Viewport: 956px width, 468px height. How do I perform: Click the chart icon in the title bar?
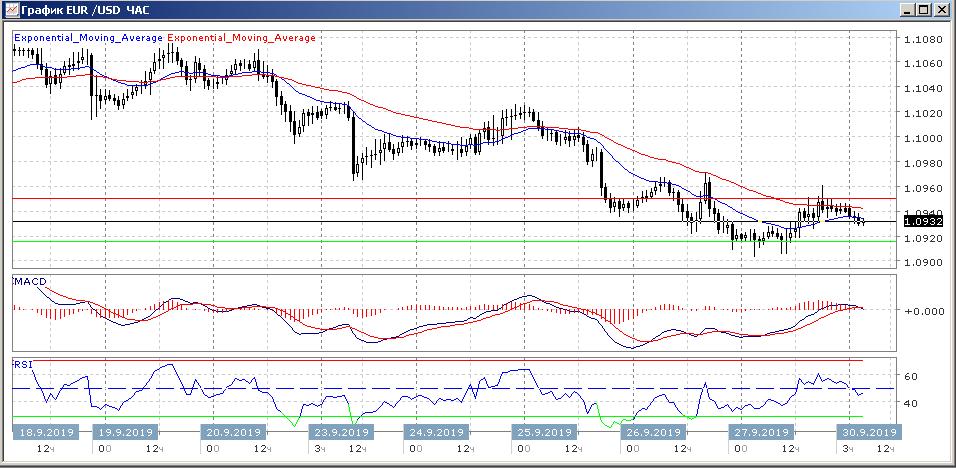tap(10, 10)
